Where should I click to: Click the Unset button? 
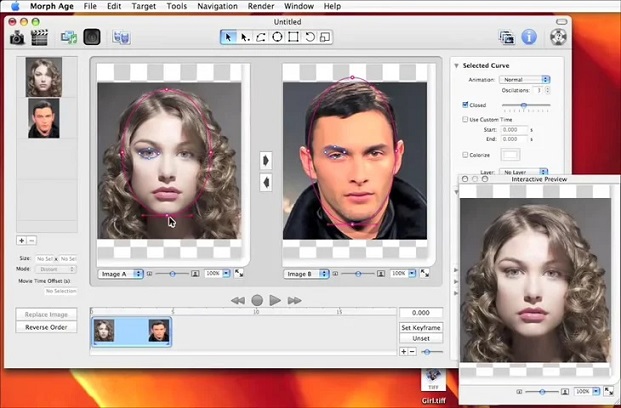click(x=421, y=338)
